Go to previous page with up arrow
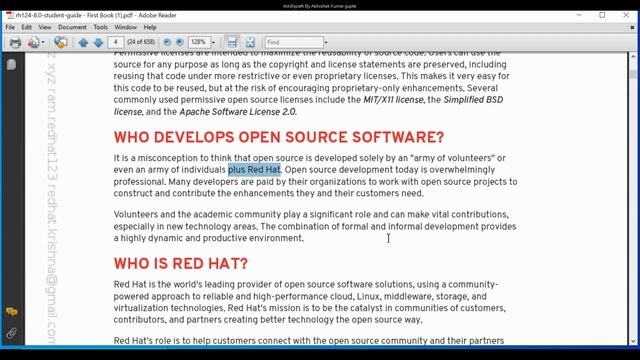Viewport: 640px width, 360px height. click(83, 42)
